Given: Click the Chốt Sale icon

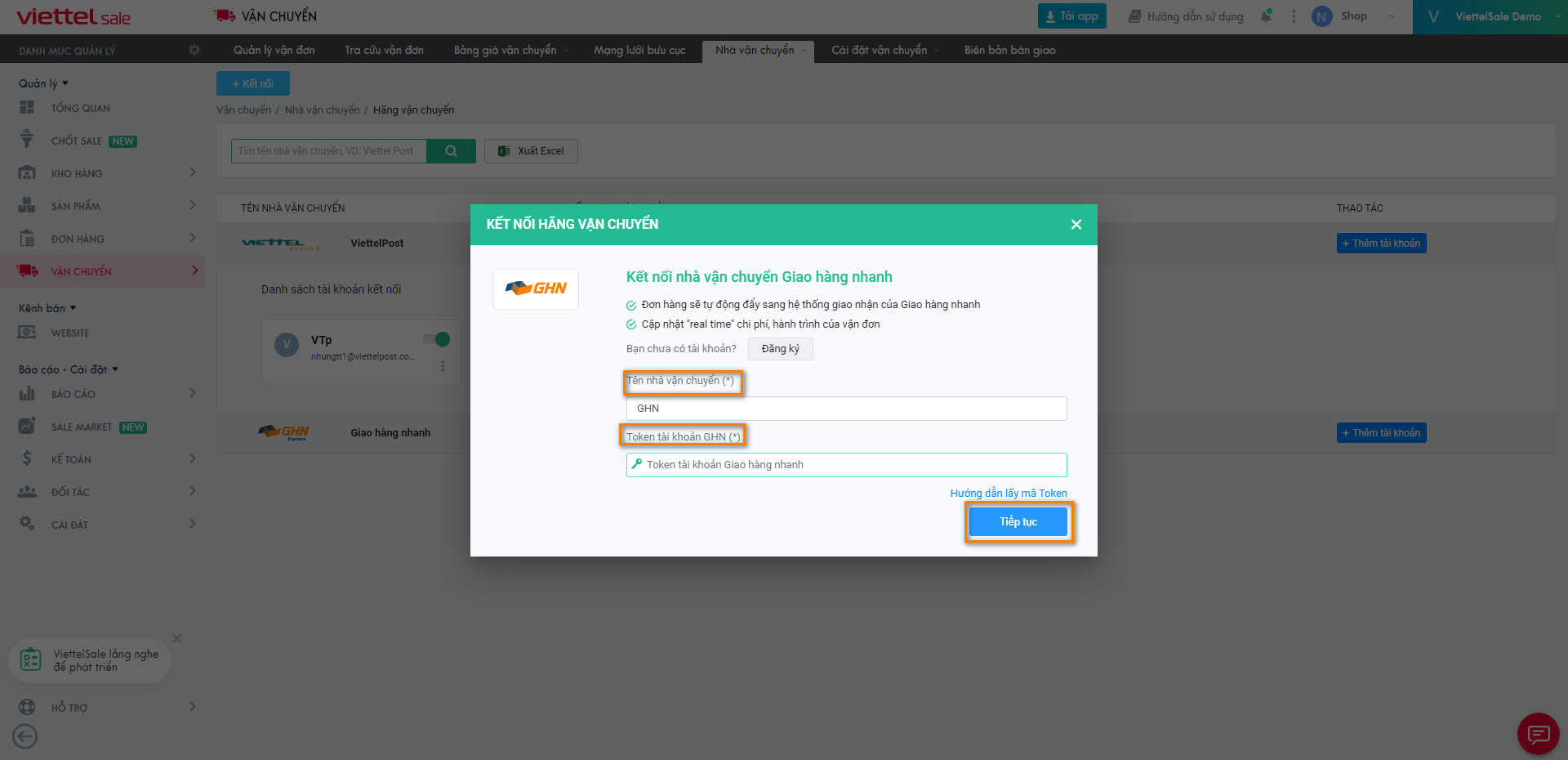Looking at the screenshot, I should 27,140.
